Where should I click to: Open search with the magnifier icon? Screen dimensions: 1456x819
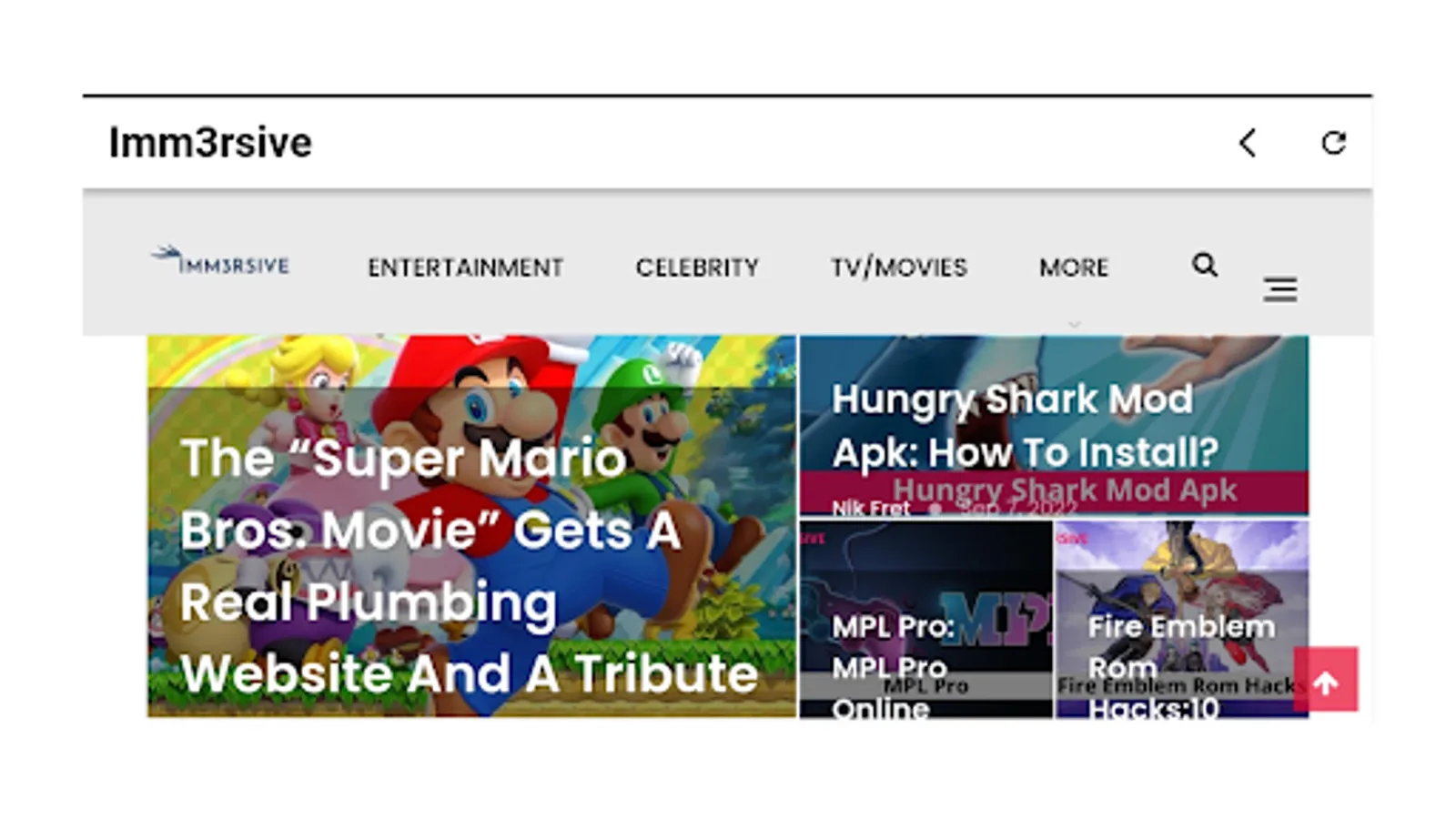[1205, 265]
